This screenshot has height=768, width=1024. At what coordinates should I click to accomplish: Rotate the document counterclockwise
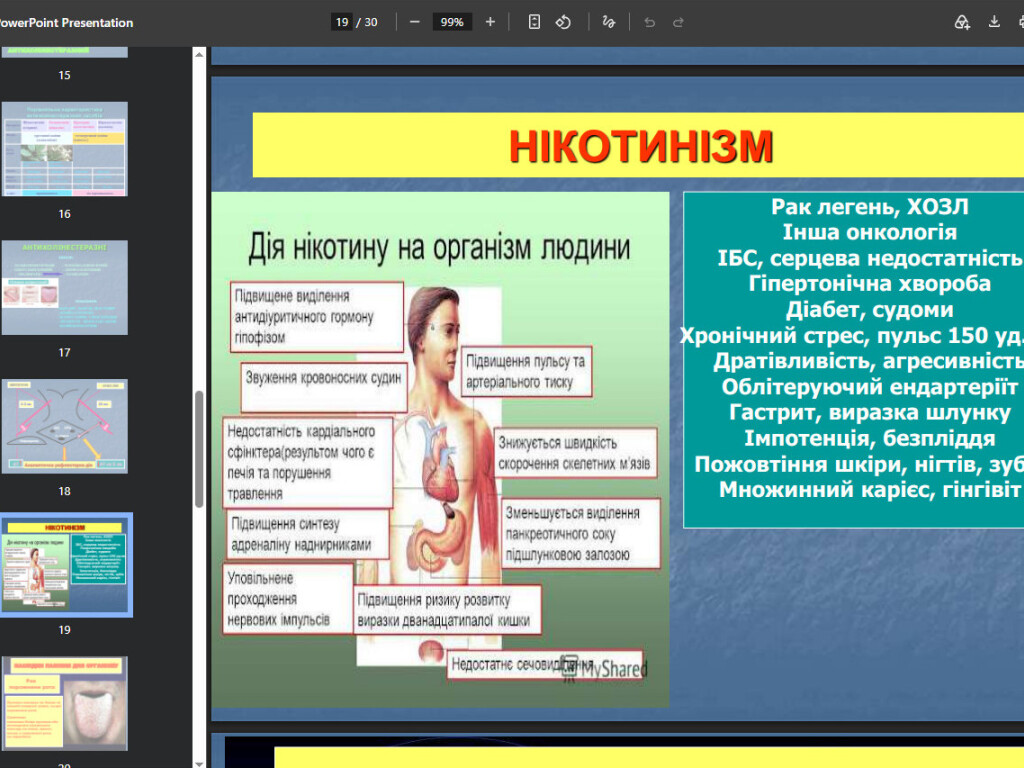point(563,22)
